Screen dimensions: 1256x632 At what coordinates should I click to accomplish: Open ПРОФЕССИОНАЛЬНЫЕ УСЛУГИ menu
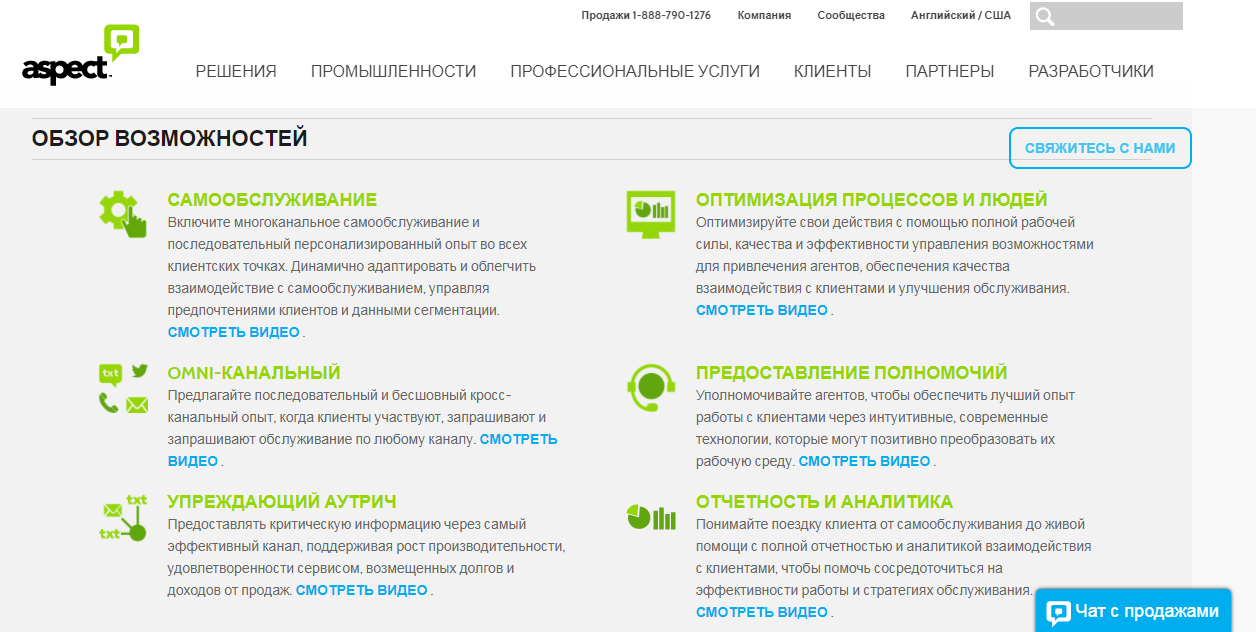(635, 71)
